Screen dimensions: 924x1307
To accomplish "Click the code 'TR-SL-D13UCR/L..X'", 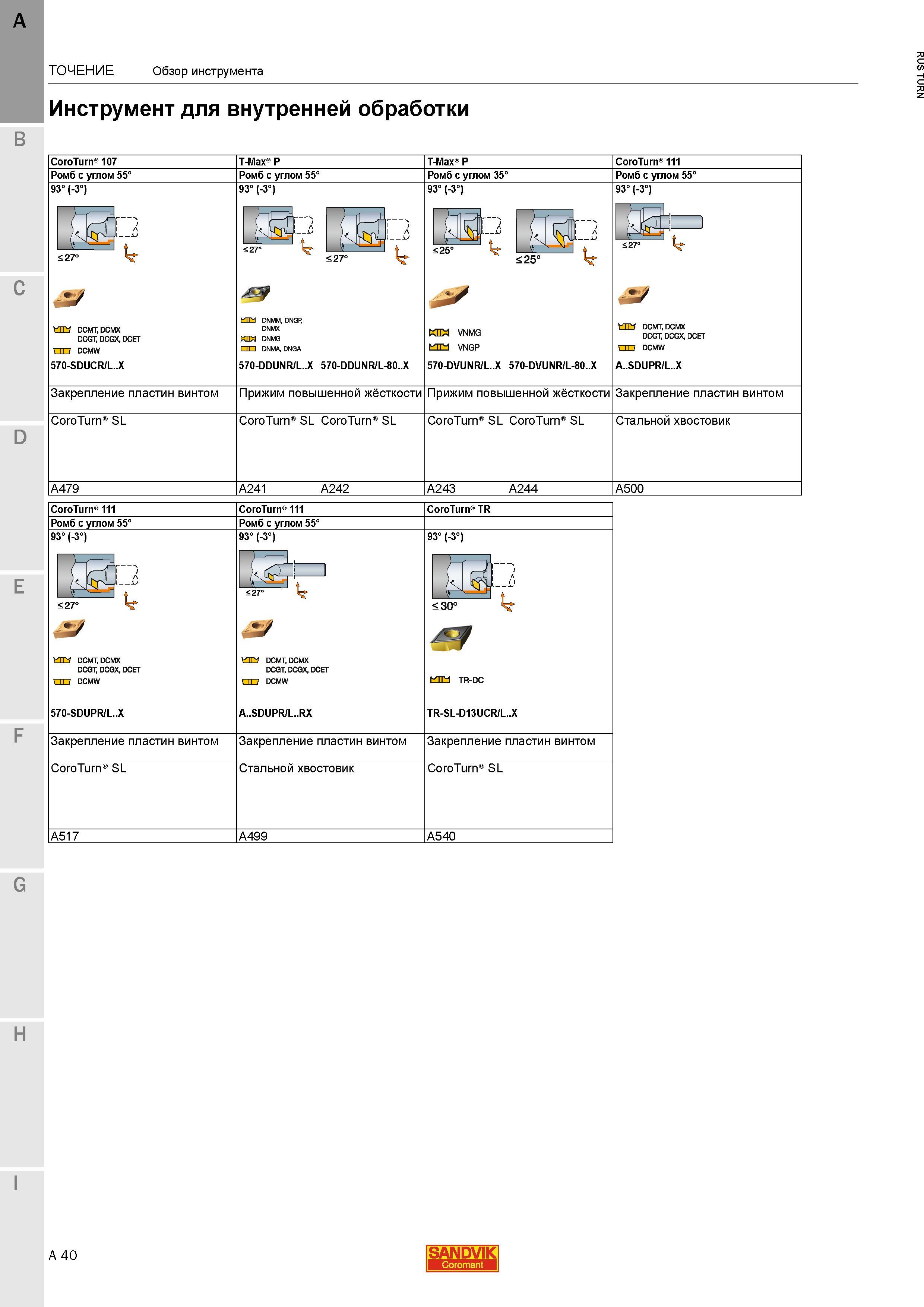I will 472,713.
